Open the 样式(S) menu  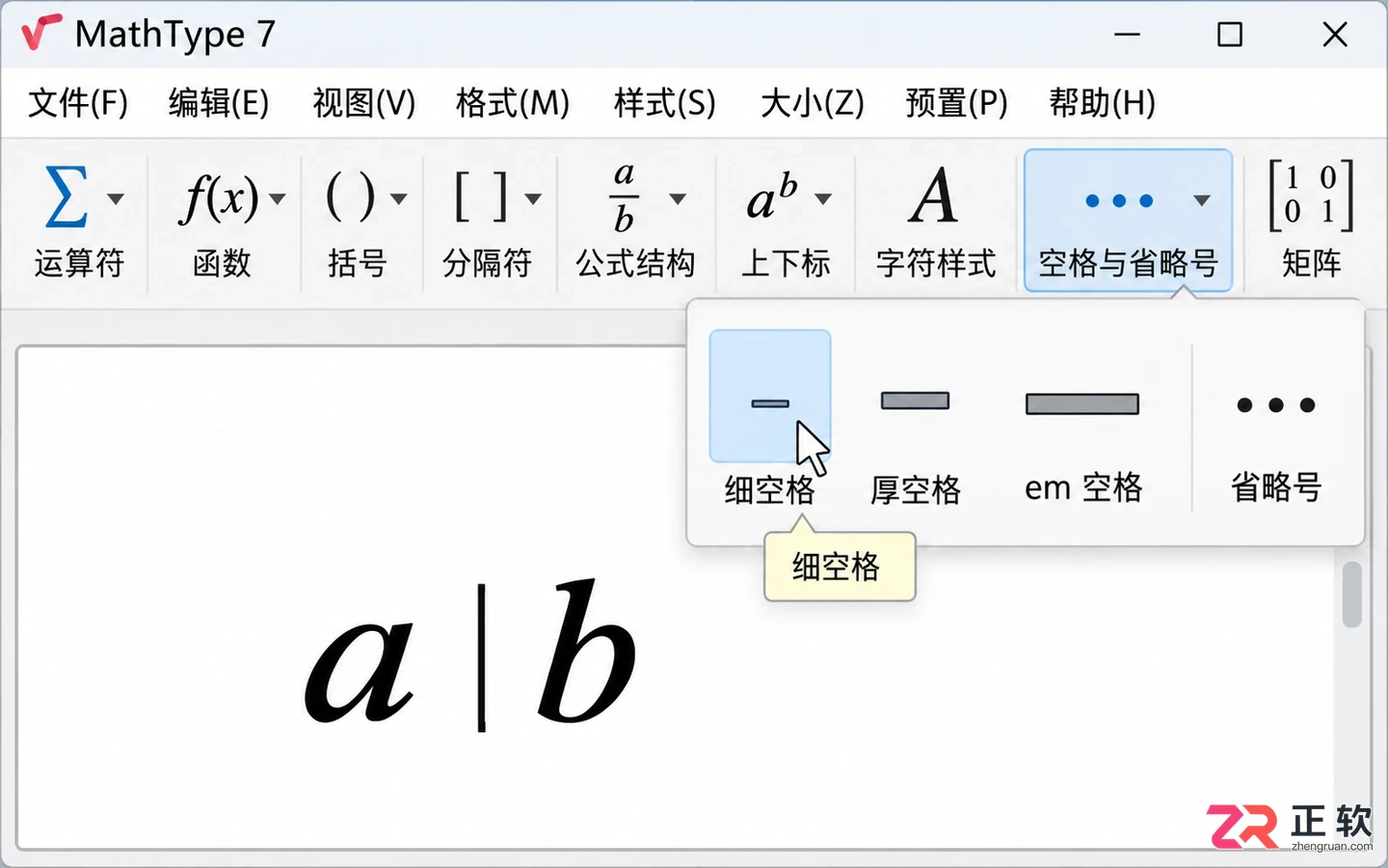tap(665, 102)
